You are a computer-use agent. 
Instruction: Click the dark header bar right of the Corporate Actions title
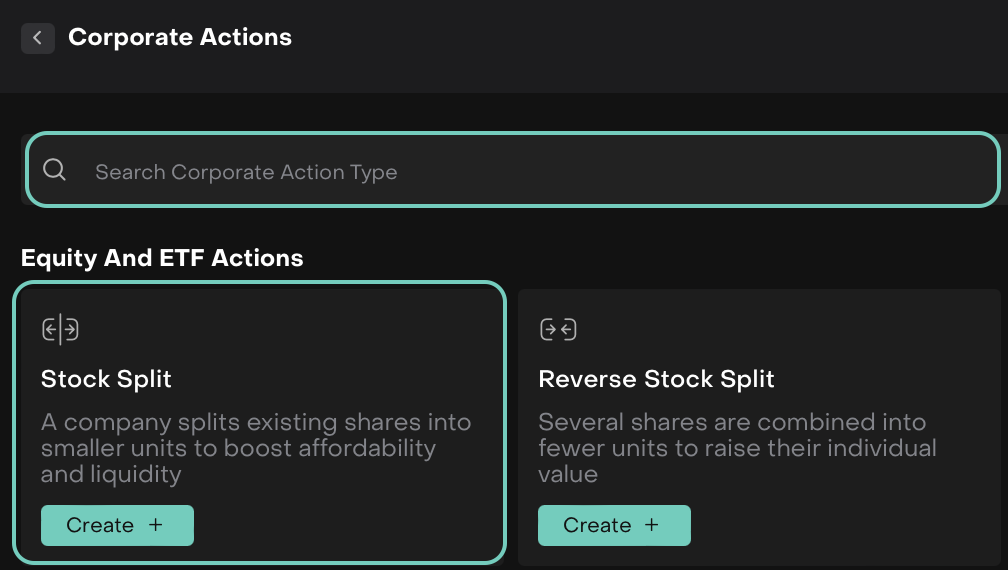[x=650, y=40]
